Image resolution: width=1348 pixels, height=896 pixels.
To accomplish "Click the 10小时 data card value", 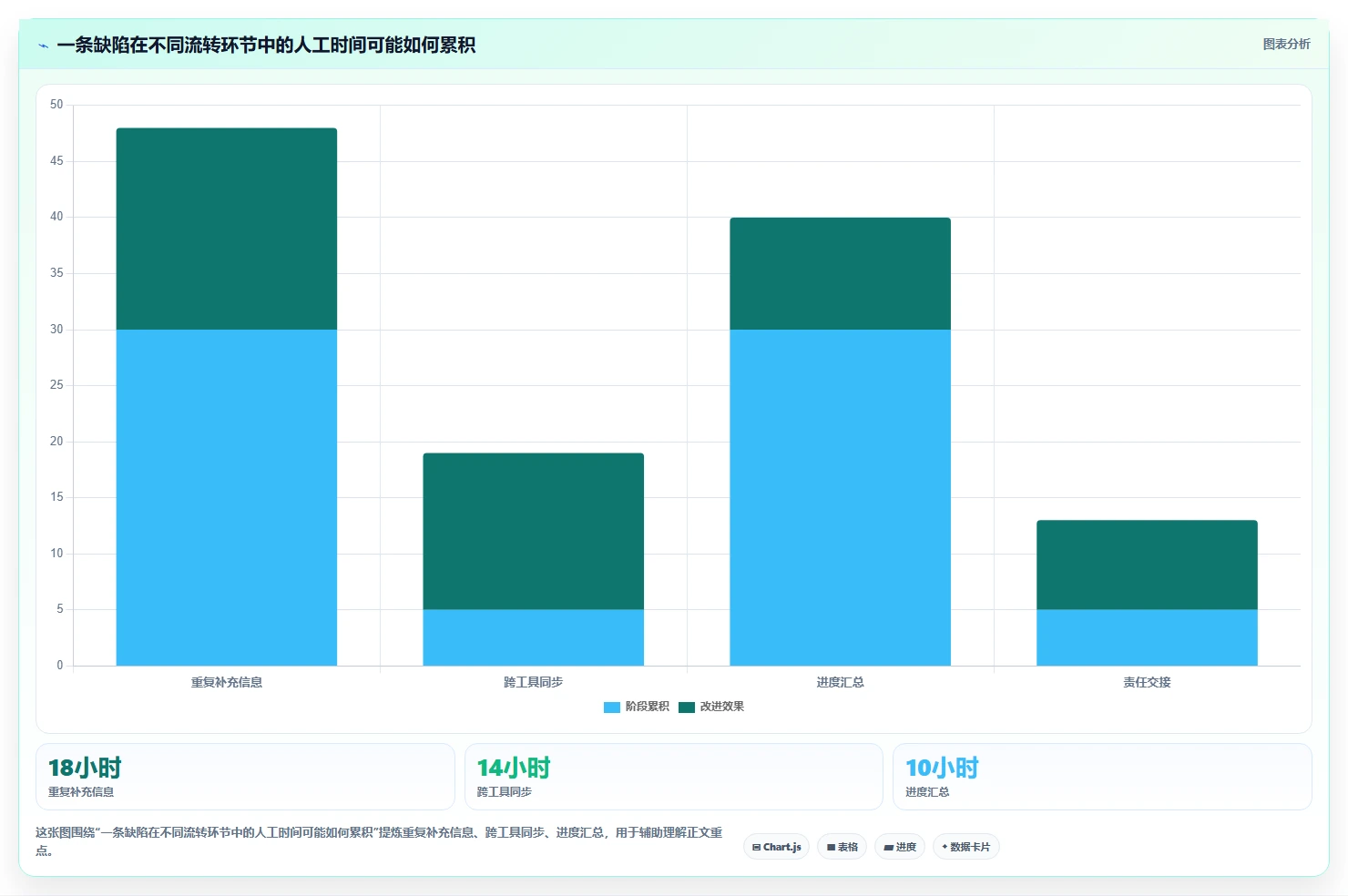I will (942, 768).
